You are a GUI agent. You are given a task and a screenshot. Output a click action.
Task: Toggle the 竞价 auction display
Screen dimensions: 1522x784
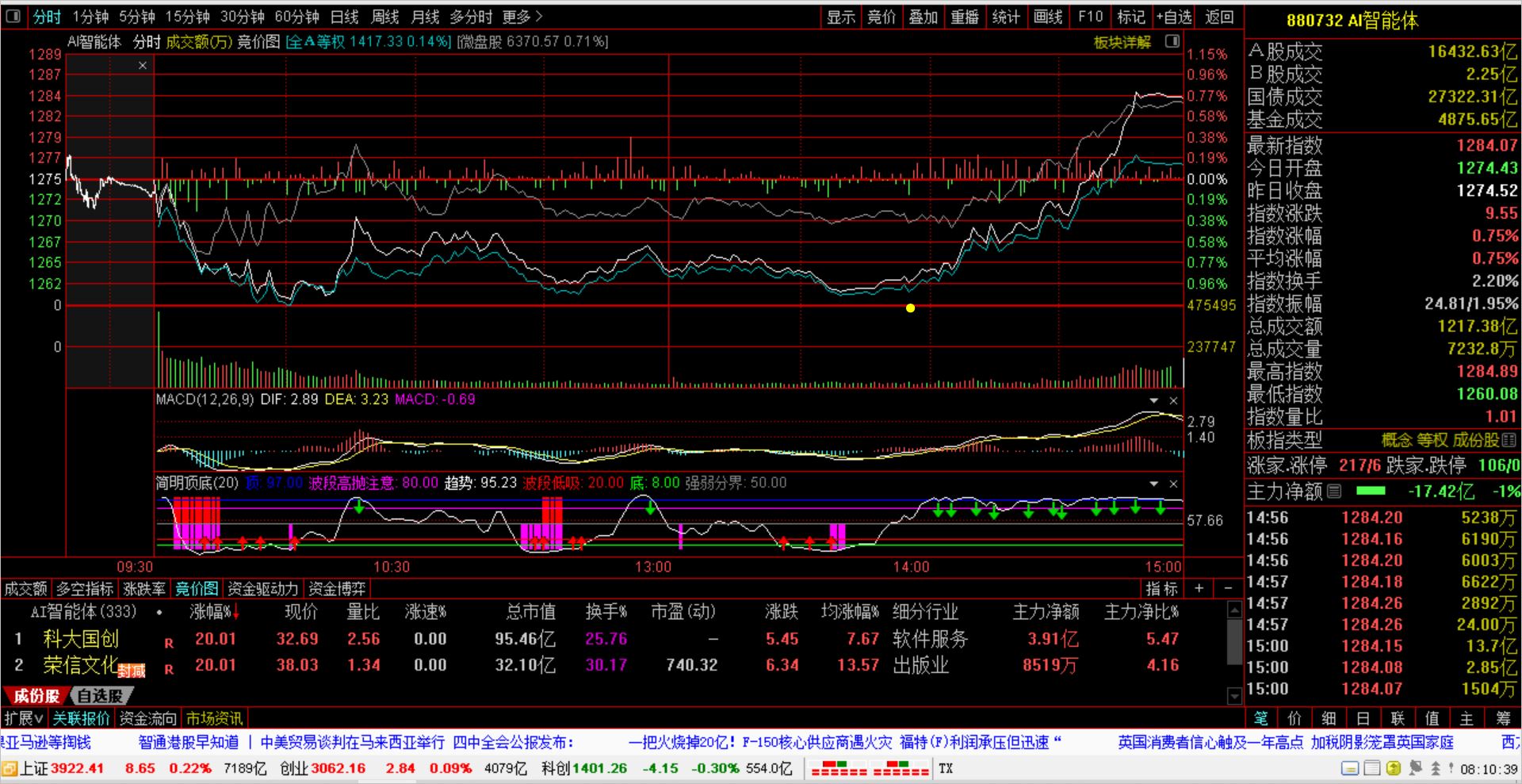pos(881,17)
